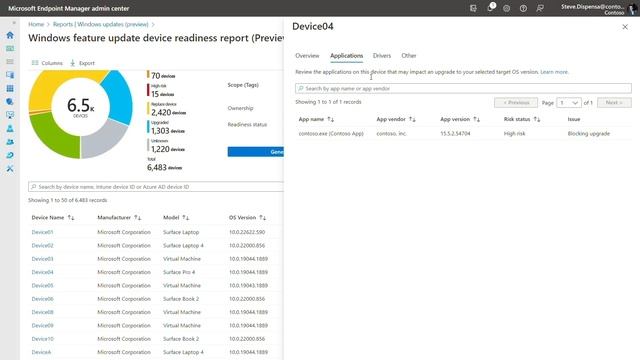Sort by Model column arrows

tap(186, 218)
